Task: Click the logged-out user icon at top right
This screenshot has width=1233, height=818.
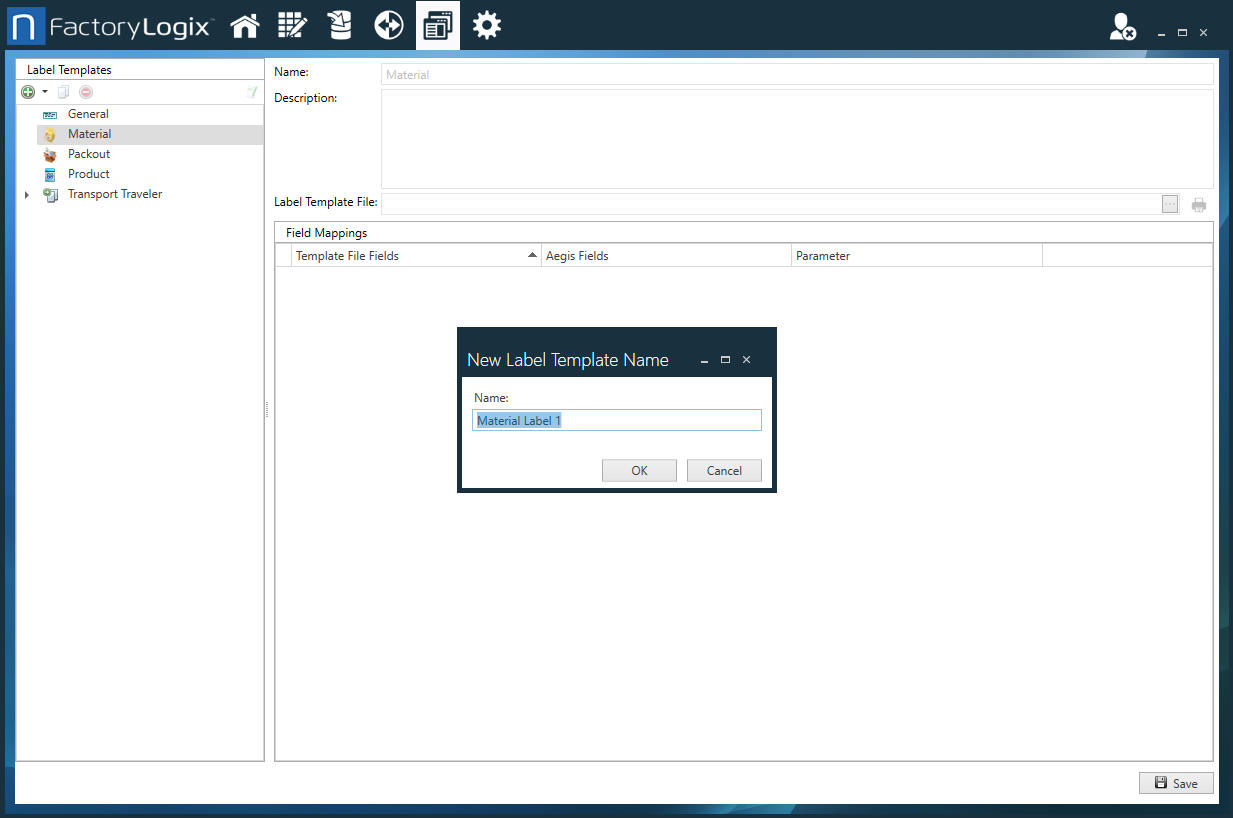Action: tap(1121, 28)
